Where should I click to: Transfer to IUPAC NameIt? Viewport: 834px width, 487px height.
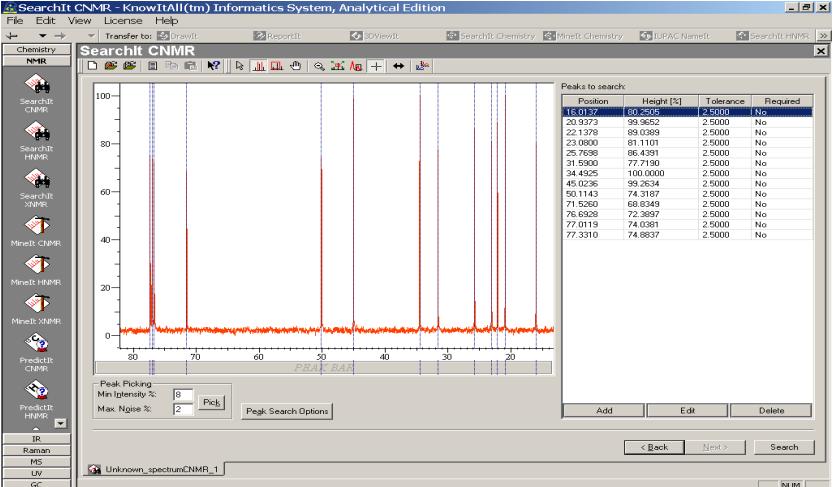click(675, 36)
